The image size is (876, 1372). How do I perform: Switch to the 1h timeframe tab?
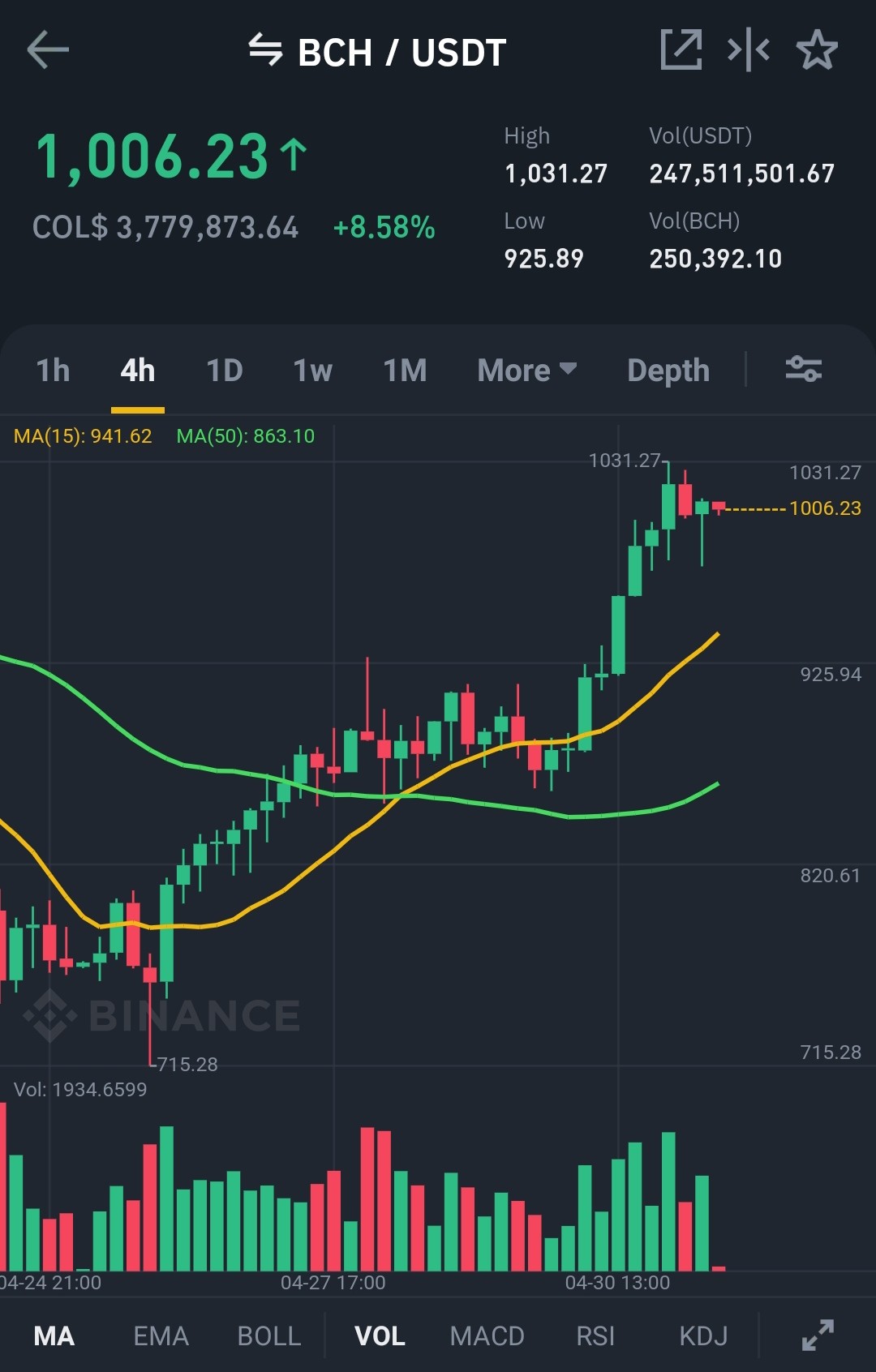(x=53, y=371)
